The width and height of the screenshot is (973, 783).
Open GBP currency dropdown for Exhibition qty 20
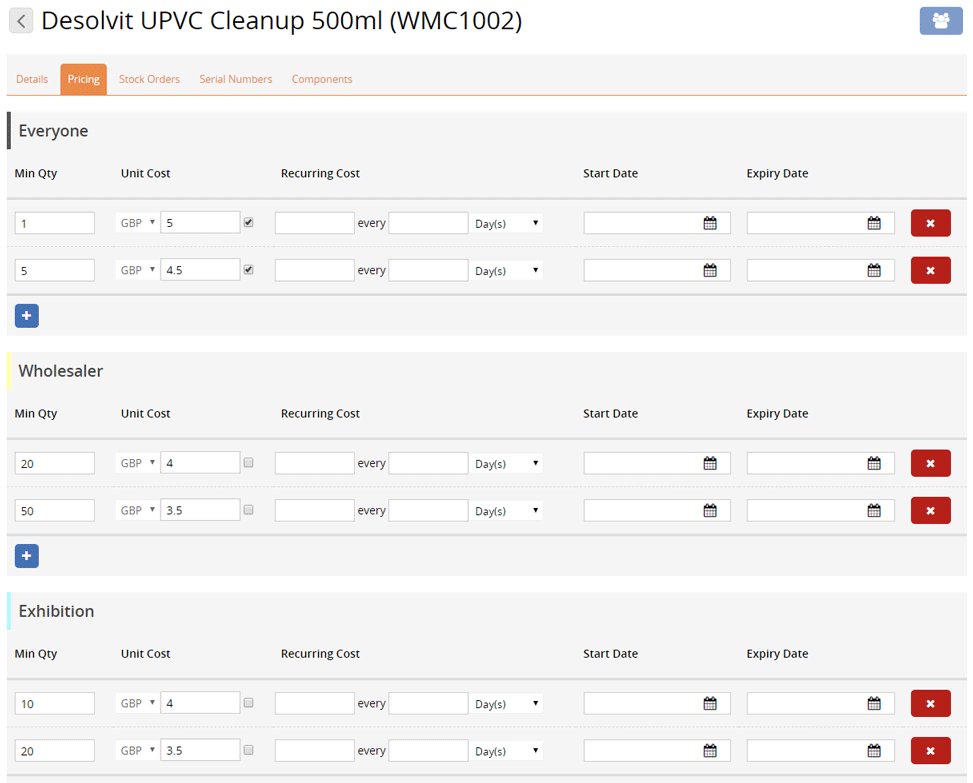137,750
